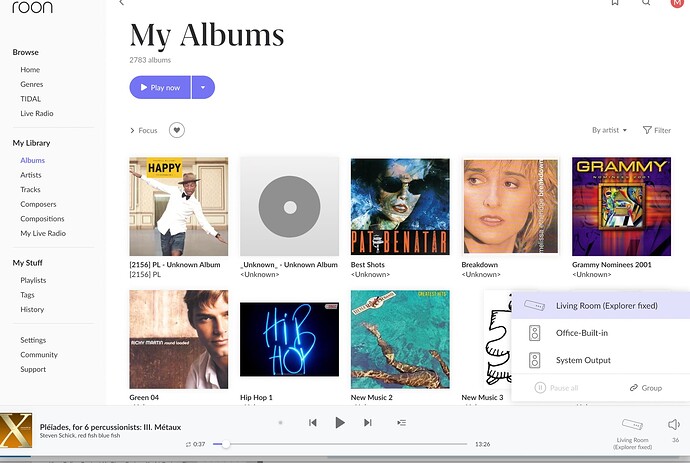Open Playlists in My Stuff

33,280
